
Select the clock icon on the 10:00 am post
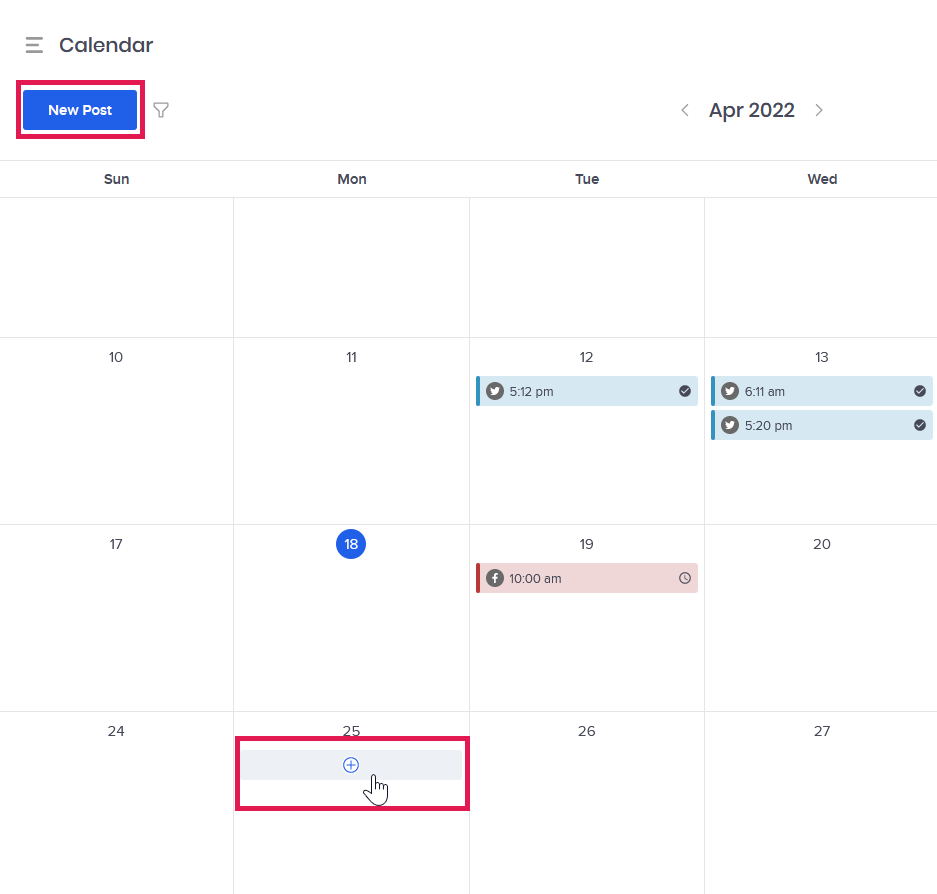pos(684,578)
